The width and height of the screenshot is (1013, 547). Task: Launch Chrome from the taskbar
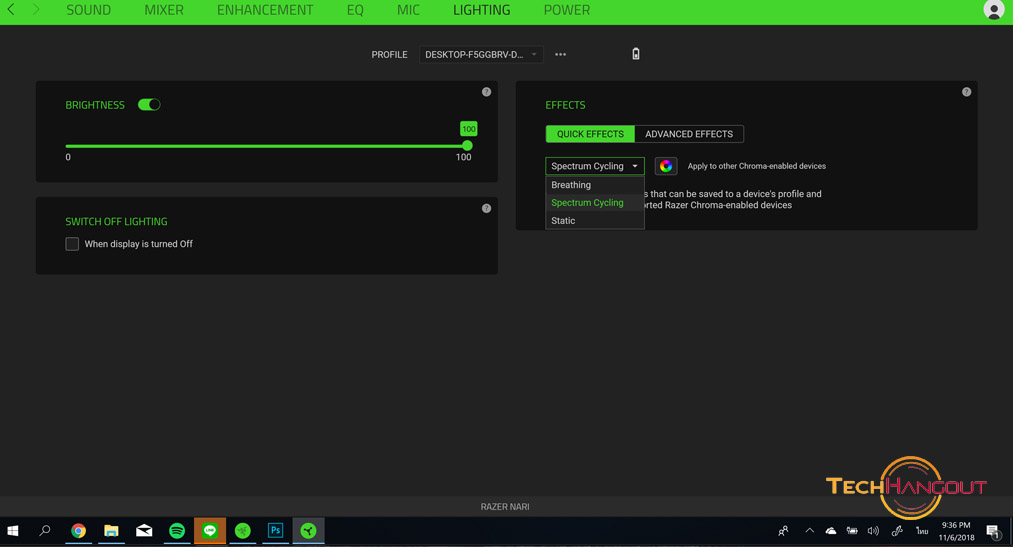78,531
